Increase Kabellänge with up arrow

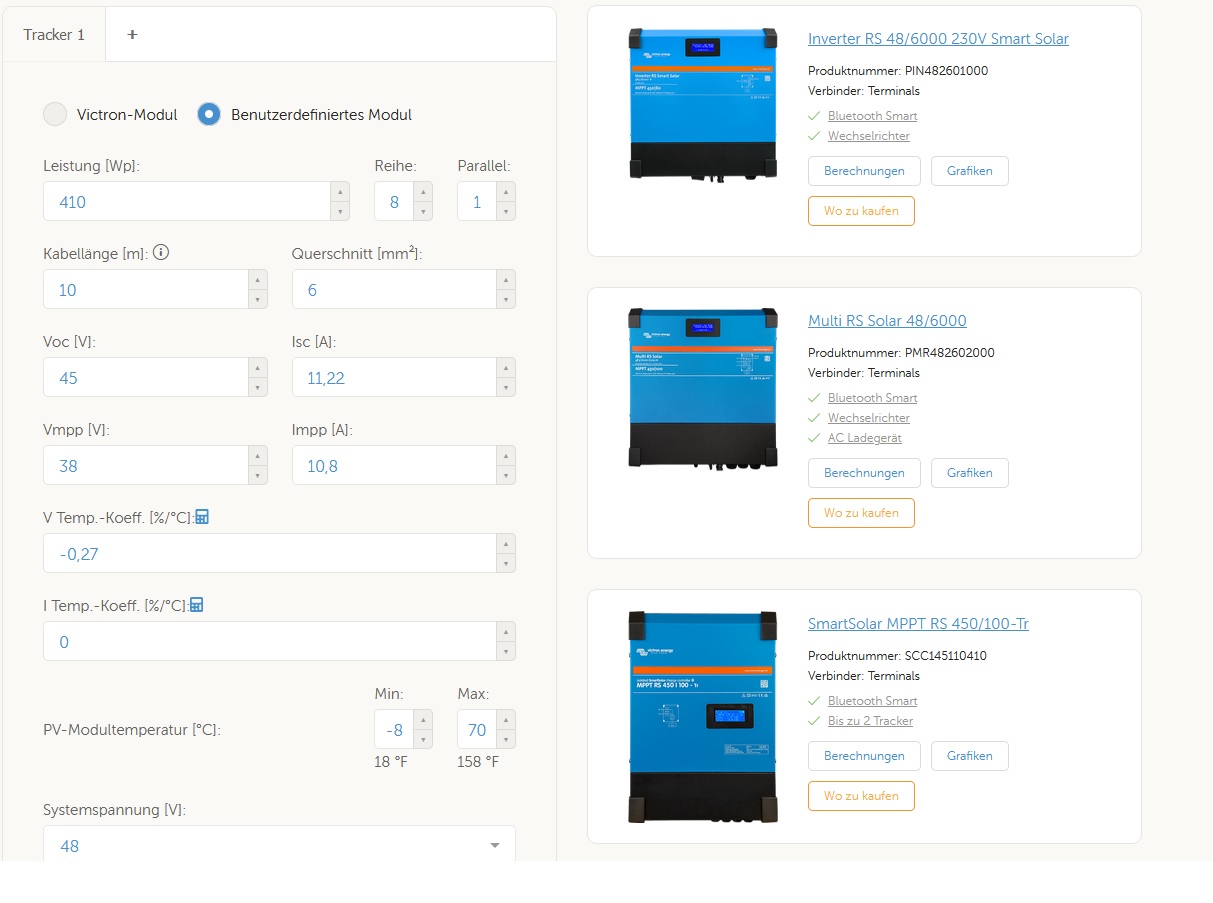point(258,279)
